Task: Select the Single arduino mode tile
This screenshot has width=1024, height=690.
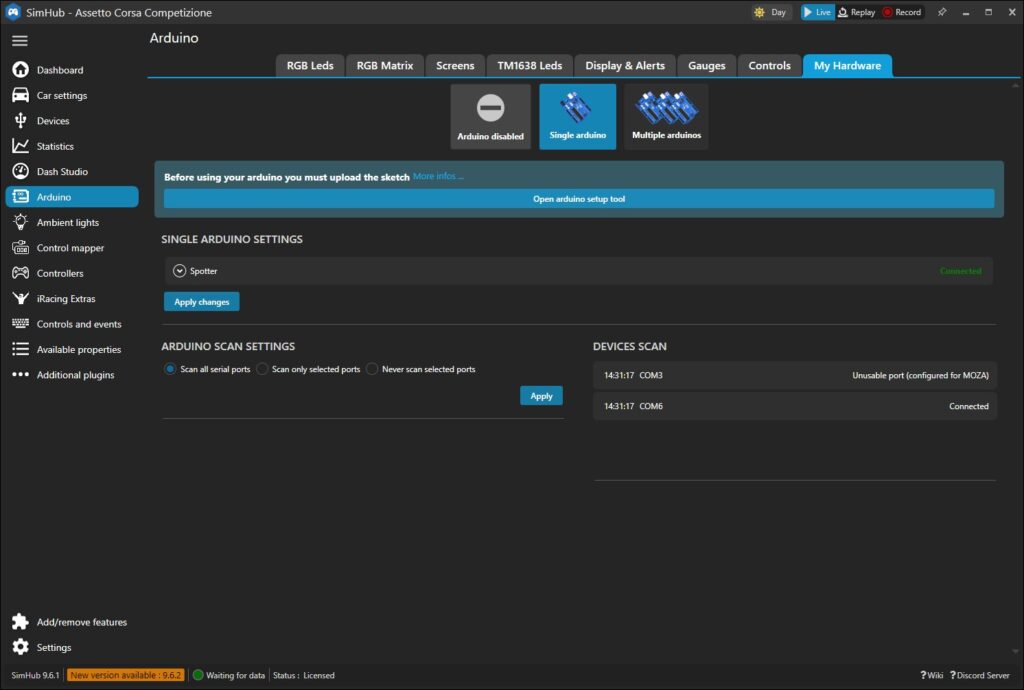Action: pyautogui.click(x=578, y=116)
